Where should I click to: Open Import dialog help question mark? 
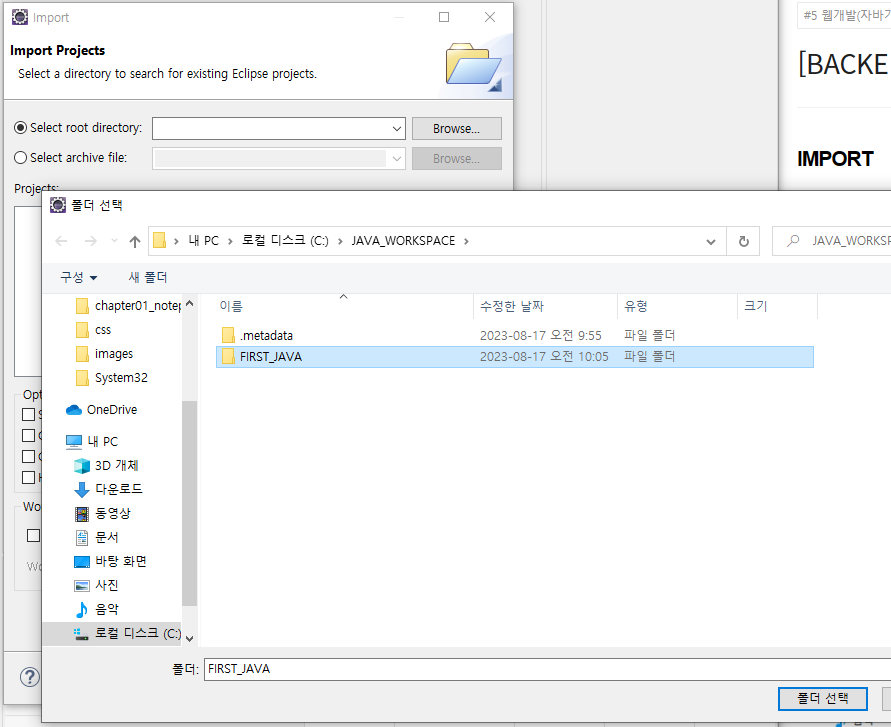click(x=30, y=677)
